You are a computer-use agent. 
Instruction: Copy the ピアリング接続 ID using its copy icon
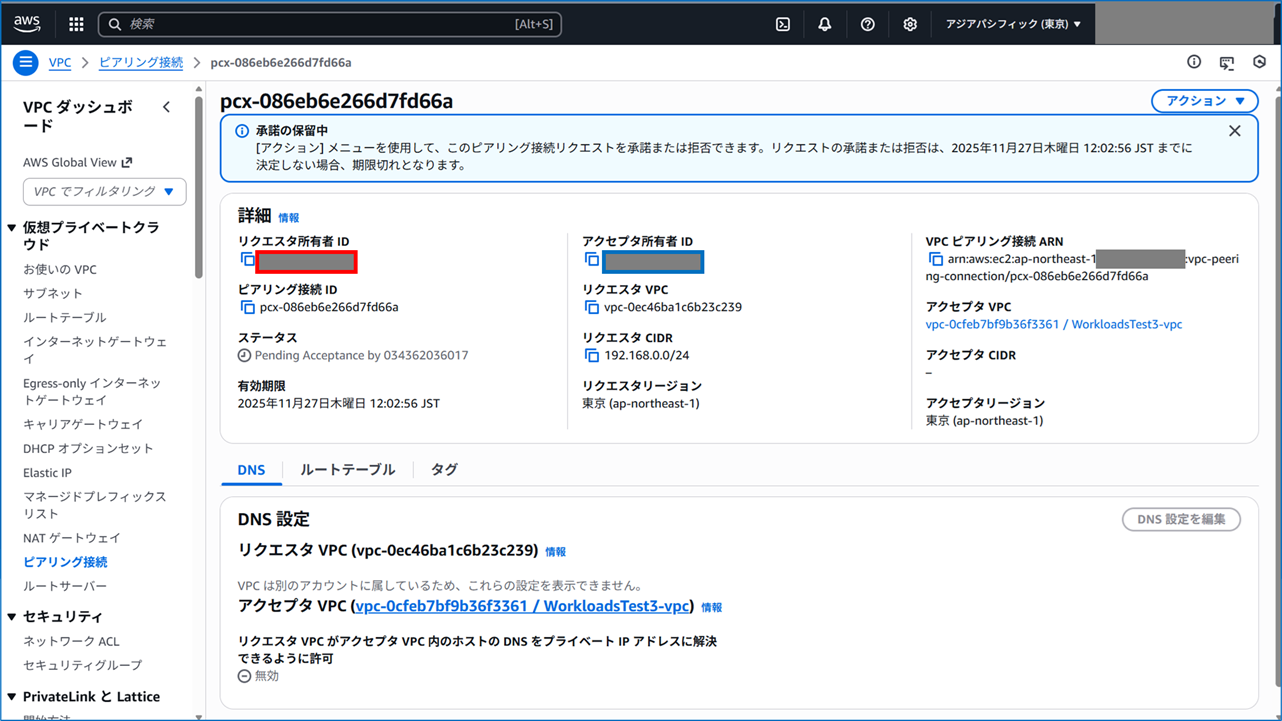[246, 308]
